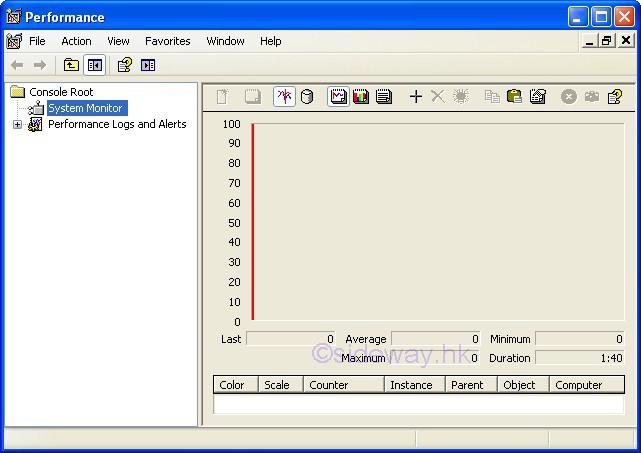Click the System Monitor toolbar Help icon

tap(615, 97)
